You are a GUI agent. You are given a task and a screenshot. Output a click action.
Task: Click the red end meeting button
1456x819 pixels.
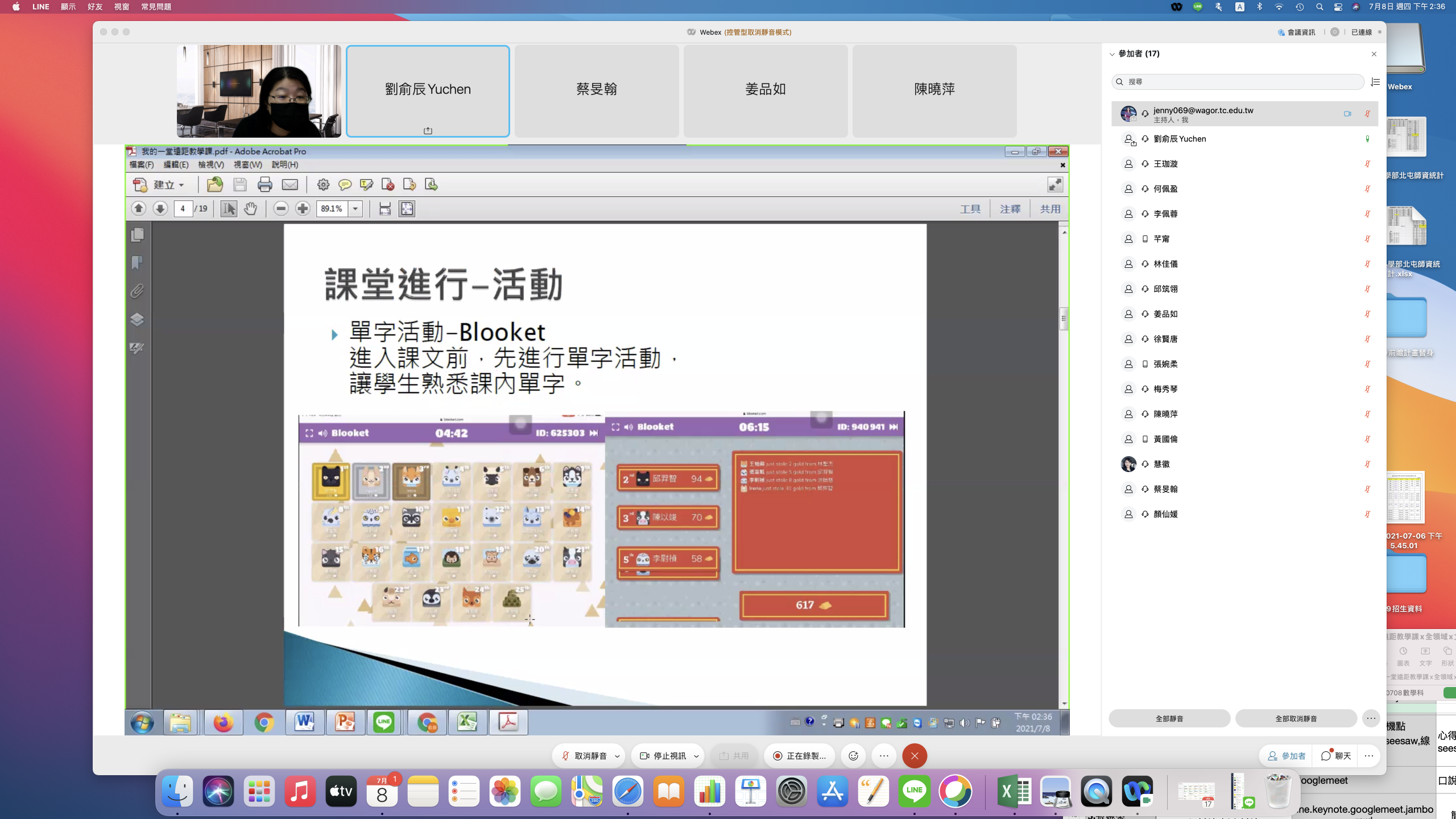(915, 756)
